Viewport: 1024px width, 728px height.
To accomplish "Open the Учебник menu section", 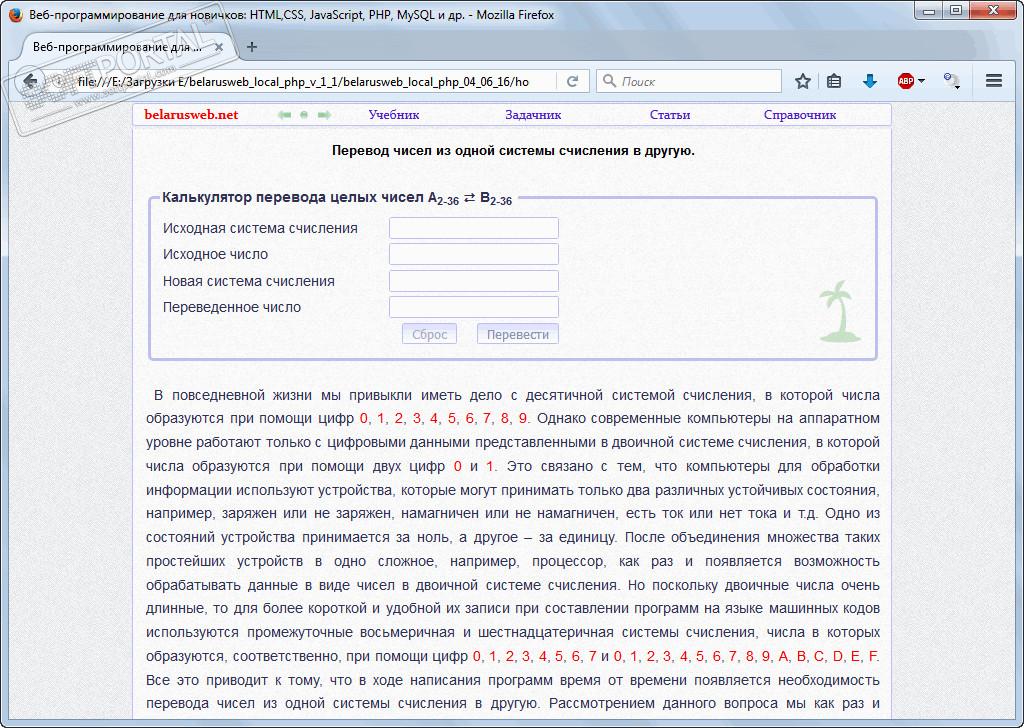I will (x=394, y=115).
